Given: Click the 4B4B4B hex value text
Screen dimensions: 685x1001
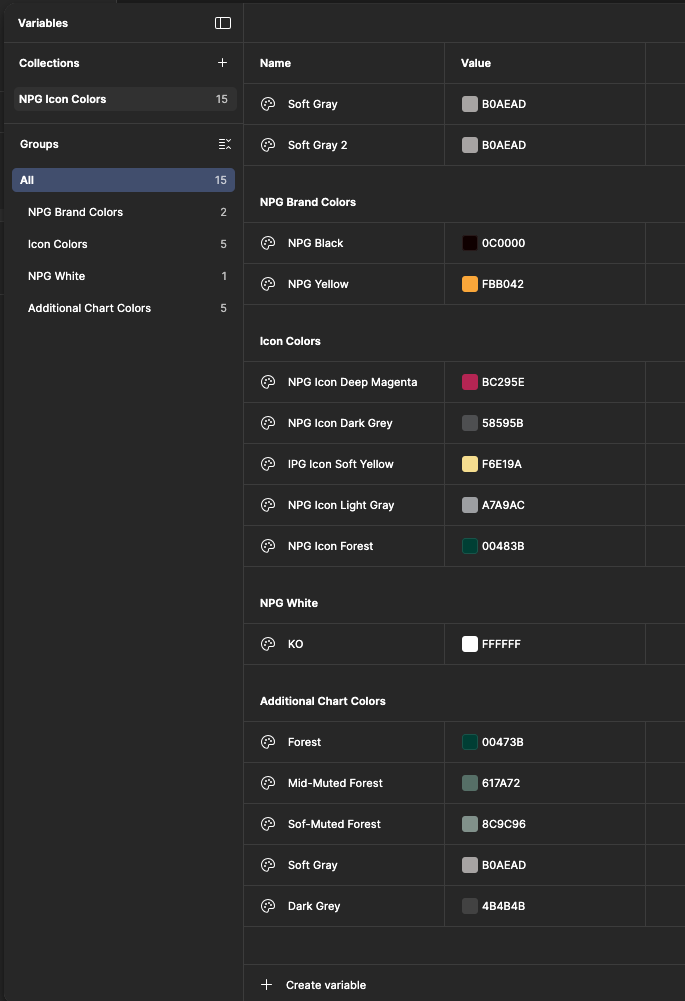Looking at the screenshot, I should pyautogui.click(x=503, y=906).
